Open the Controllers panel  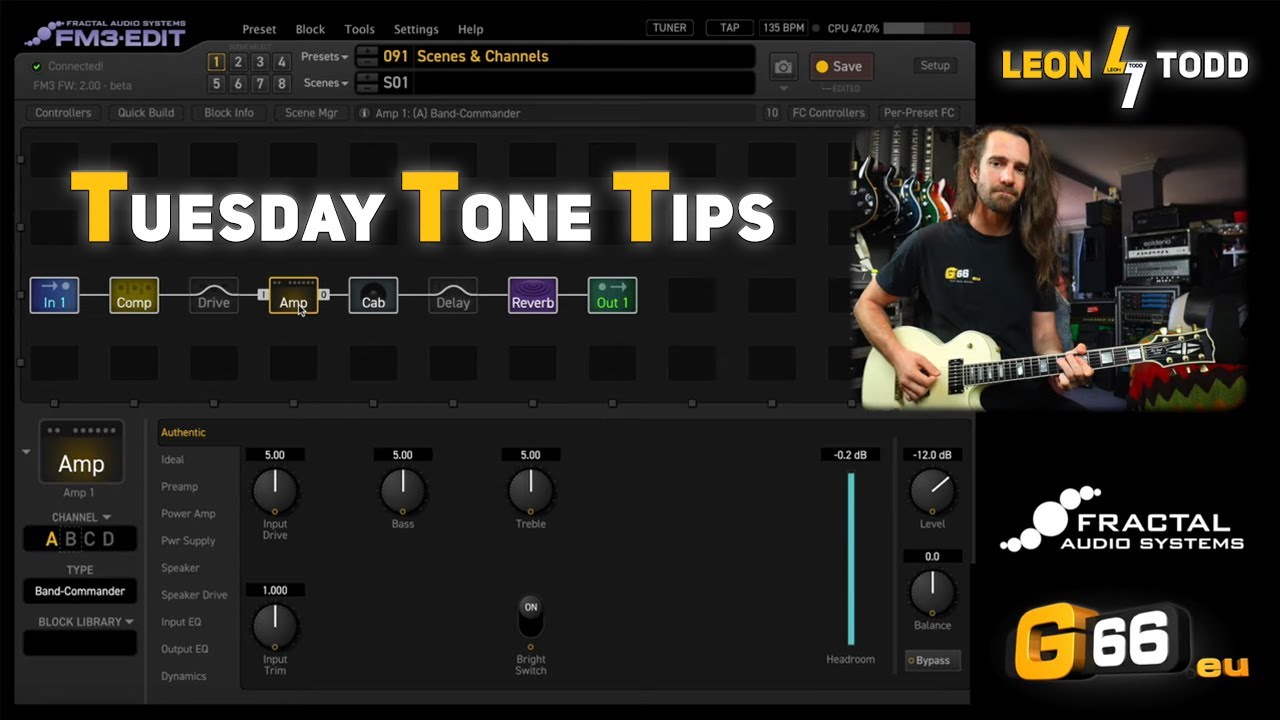point(63,113)
